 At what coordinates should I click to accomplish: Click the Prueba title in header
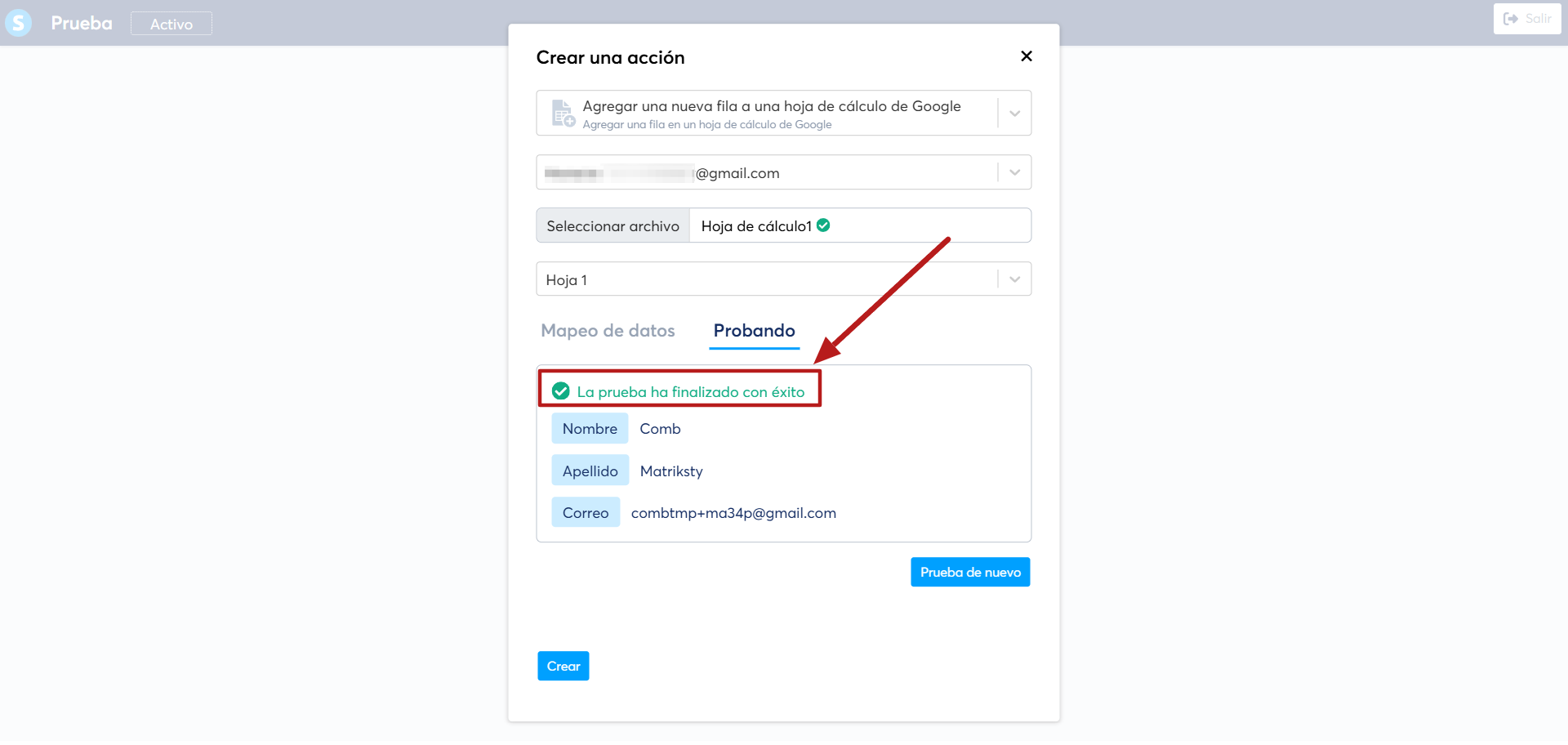82,23
